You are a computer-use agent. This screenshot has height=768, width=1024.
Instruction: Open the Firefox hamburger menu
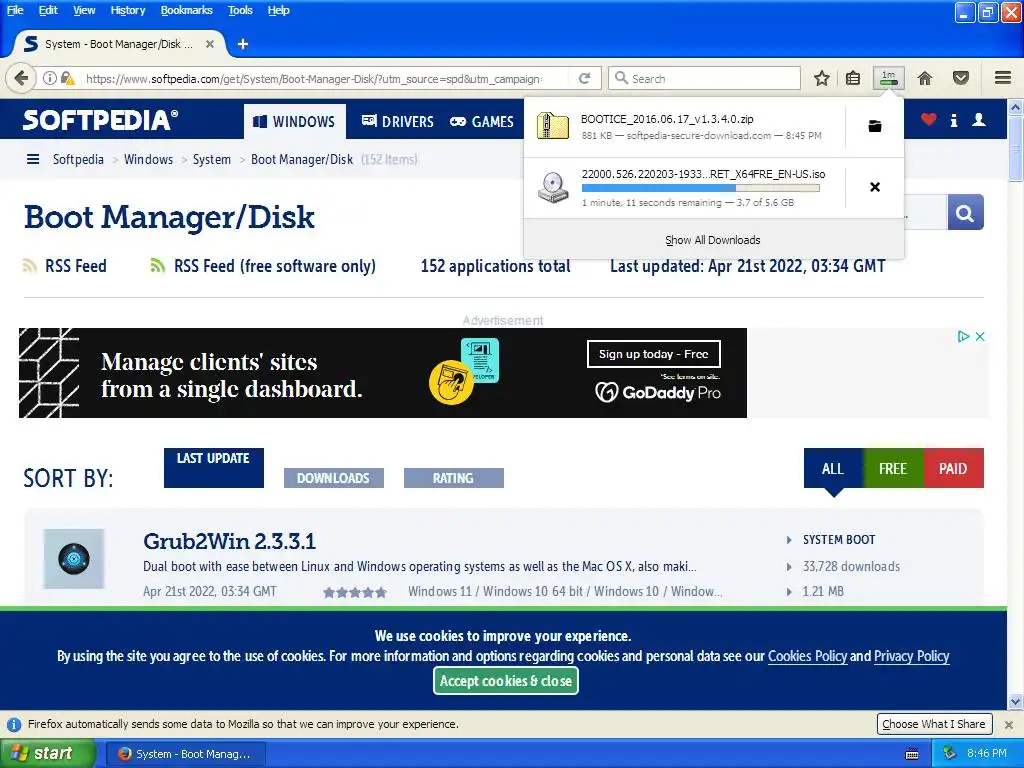1003,78
